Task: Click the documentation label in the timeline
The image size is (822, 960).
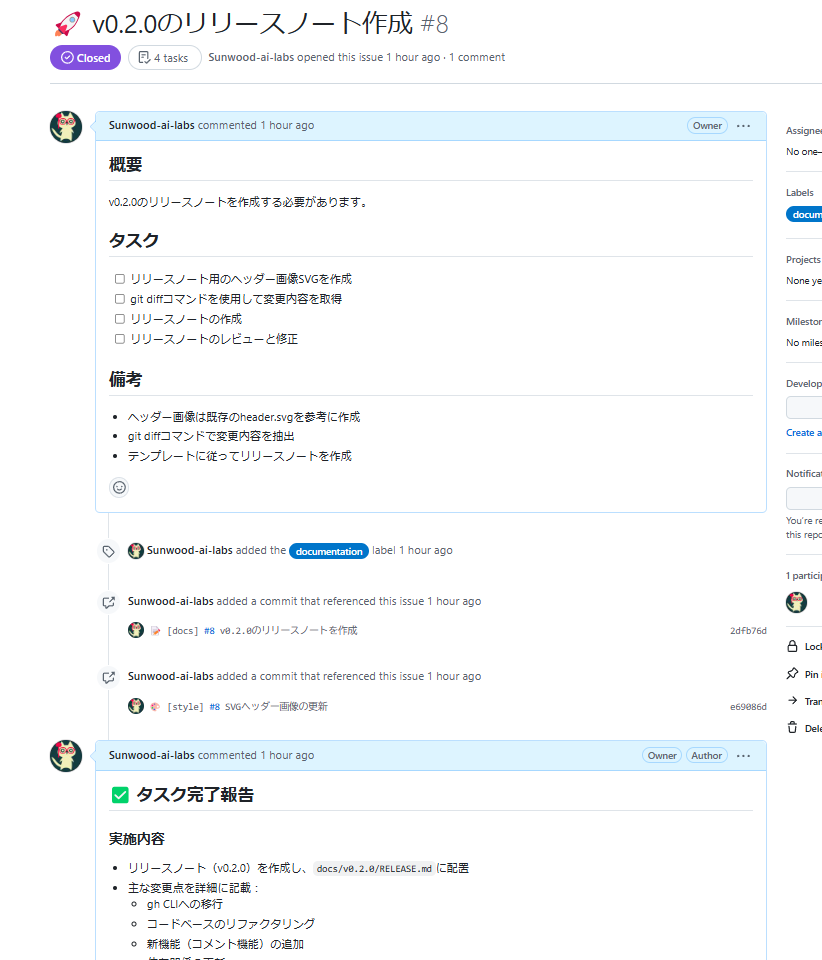Action: [x=329, y=551]
